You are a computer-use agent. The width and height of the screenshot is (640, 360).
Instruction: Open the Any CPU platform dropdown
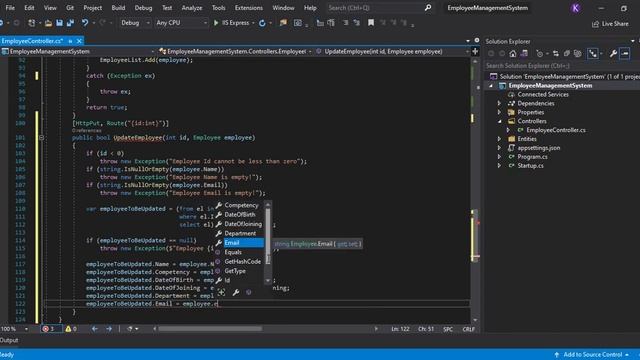181,23
